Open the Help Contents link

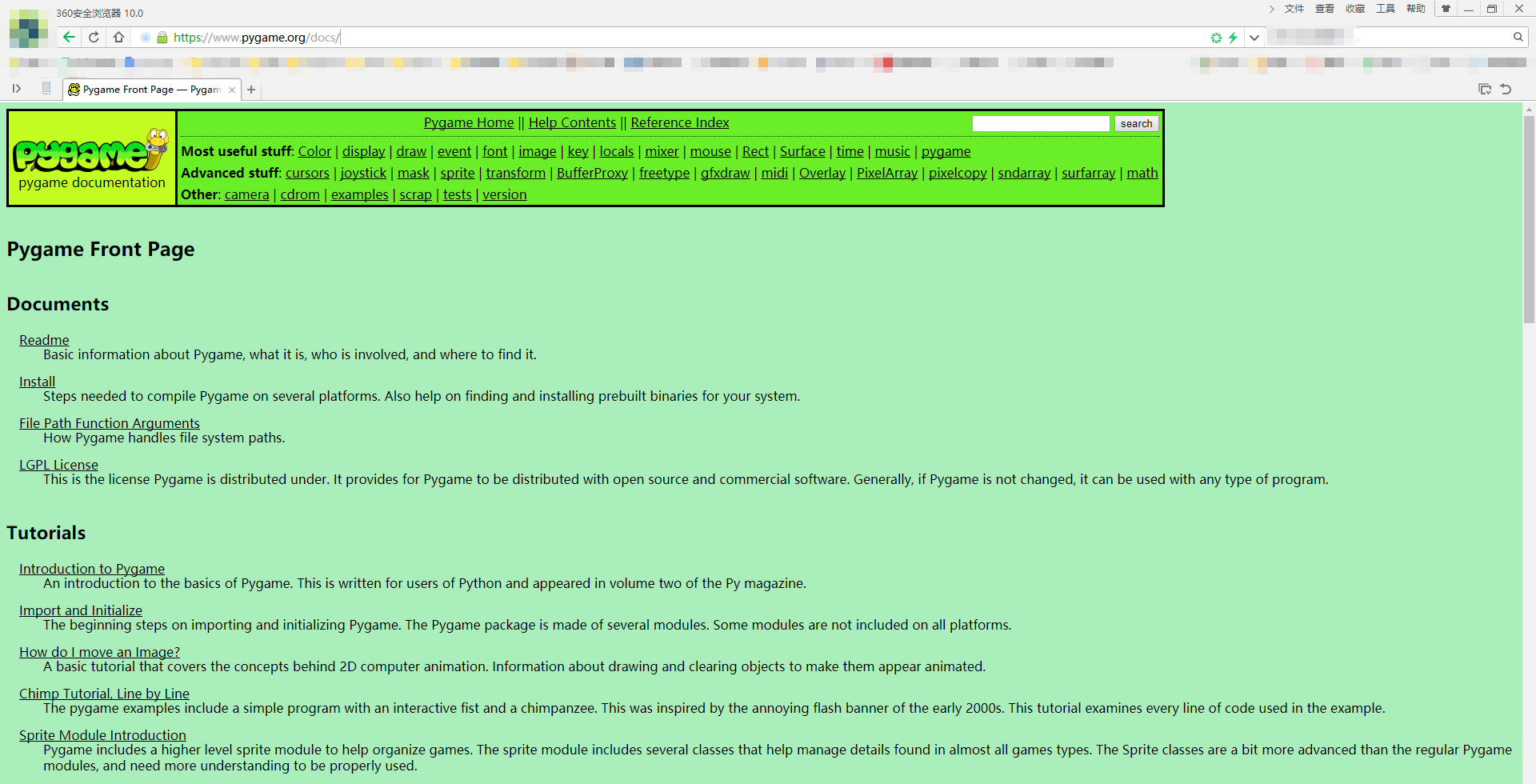(x=572, y=122)
